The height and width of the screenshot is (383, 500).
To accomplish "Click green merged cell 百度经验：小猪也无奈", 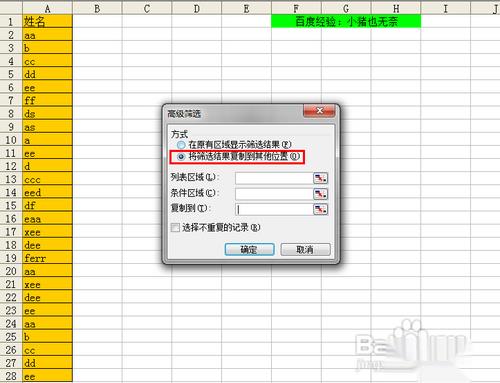I will (x=346, y=22).
